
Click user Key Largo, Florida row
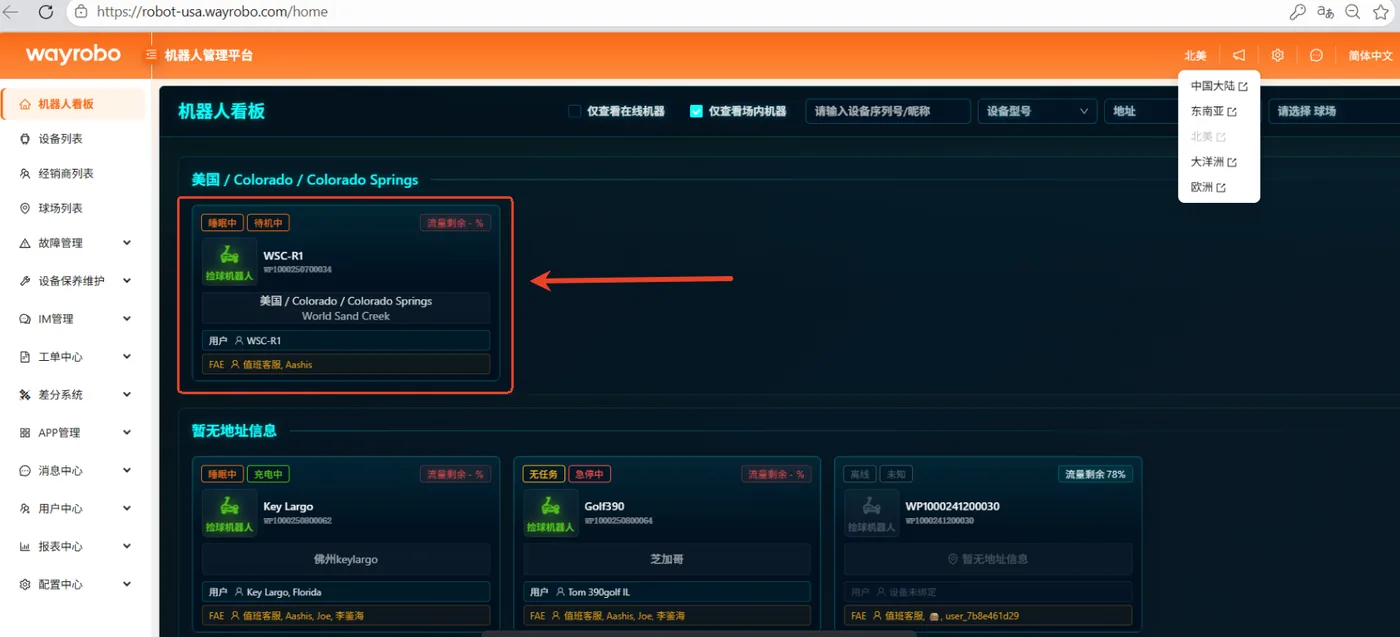coord(346,592)
